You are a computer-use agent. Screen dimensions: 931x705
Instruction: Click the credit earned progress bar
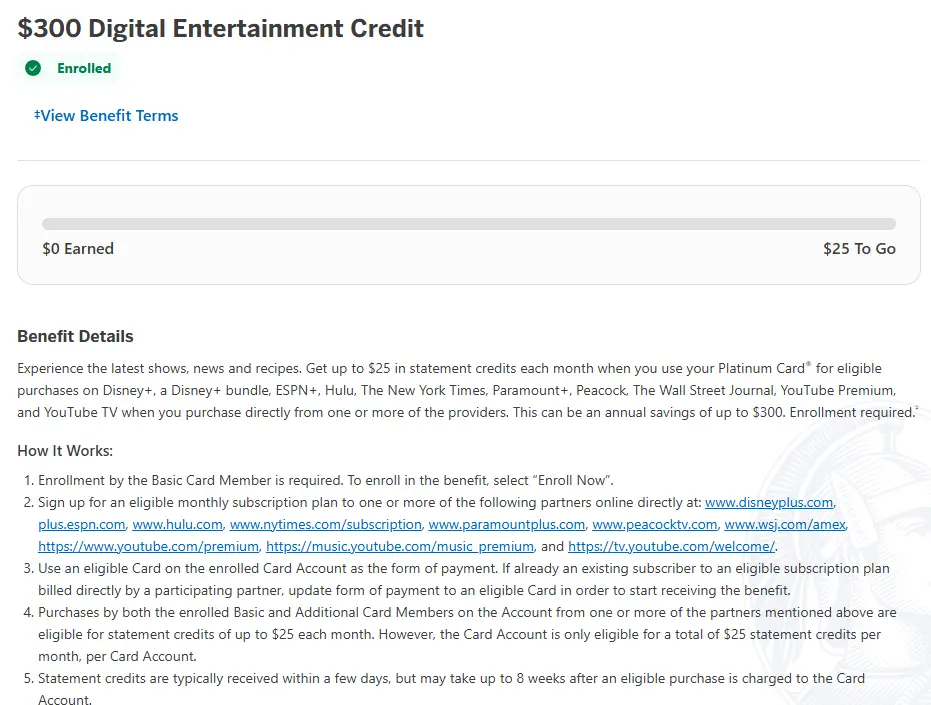(468, 224)
